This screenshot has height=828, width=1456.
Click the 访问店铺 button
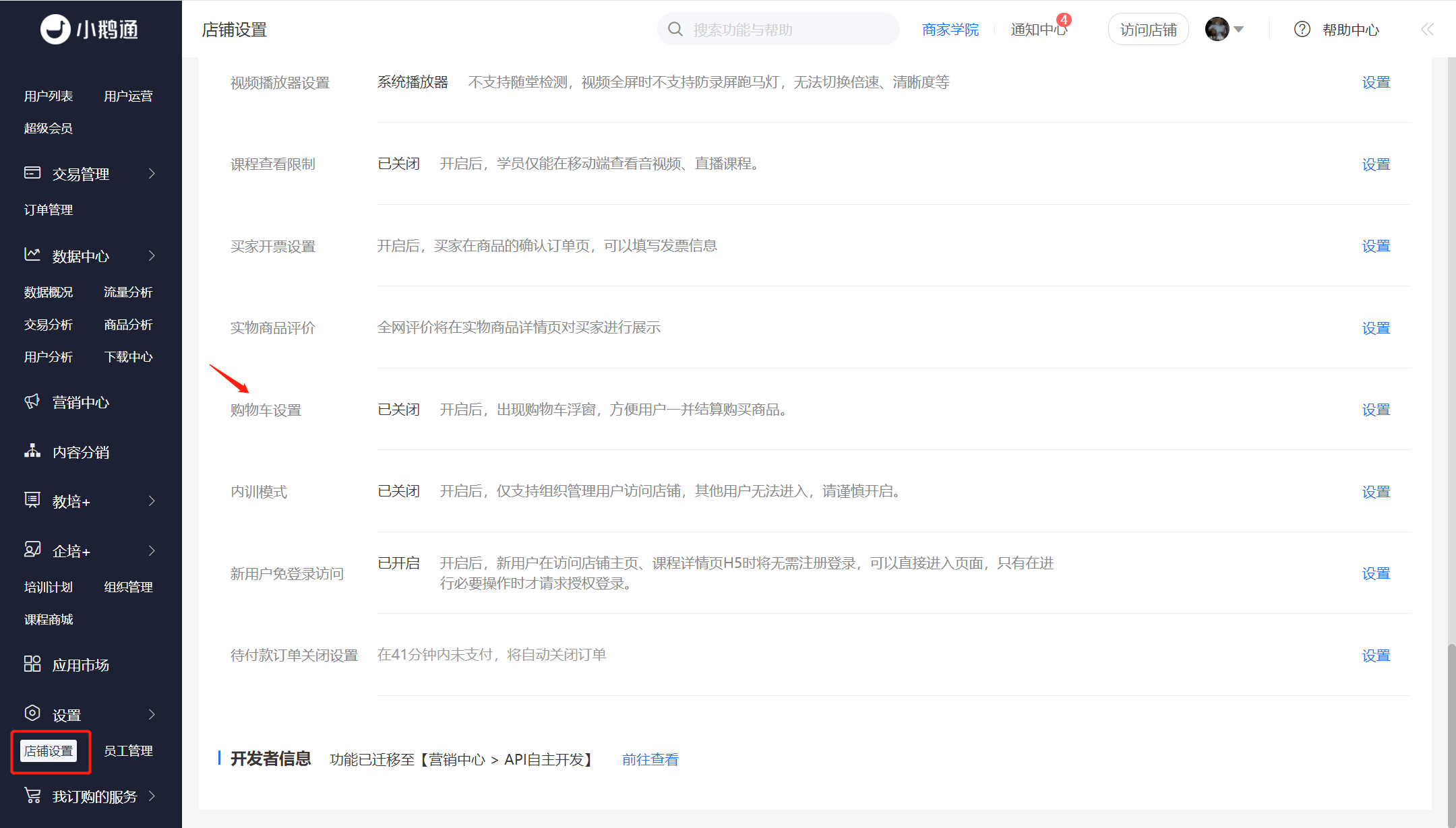point(1149,30)
